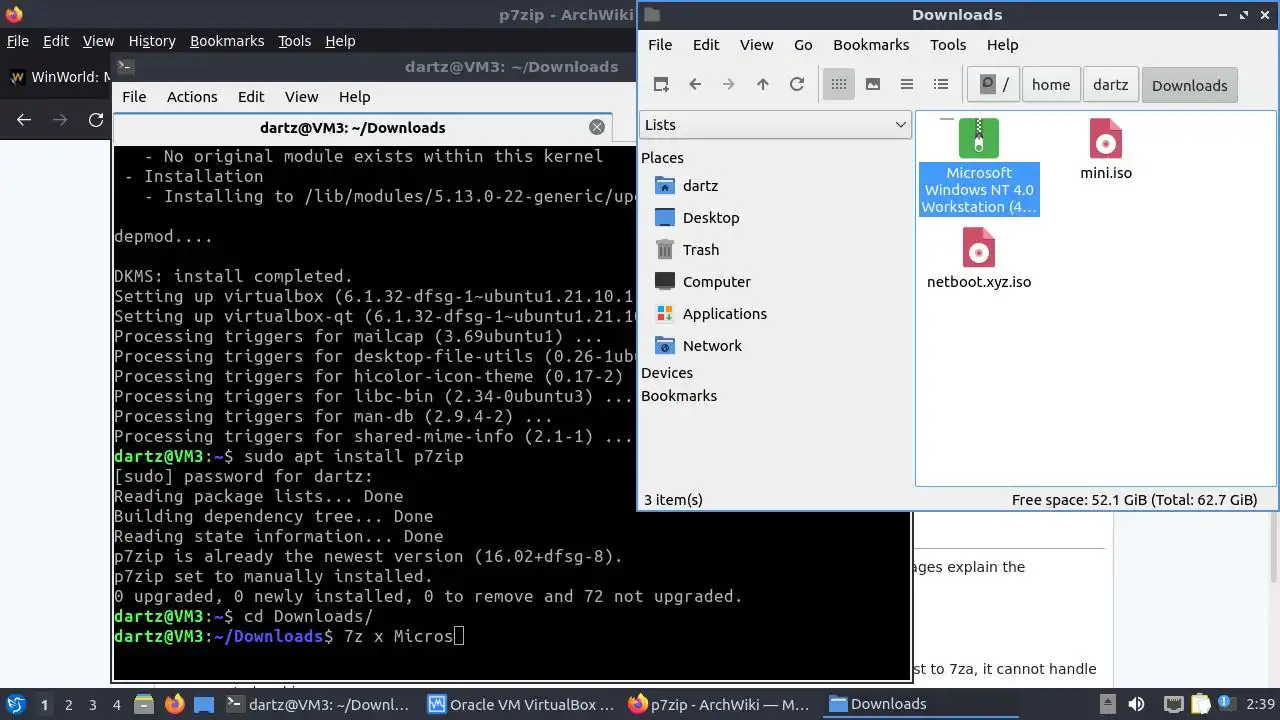The height and width of the screenshot is (720, 1280).
Task: Expand the Devices section
Action: point(667,373)
